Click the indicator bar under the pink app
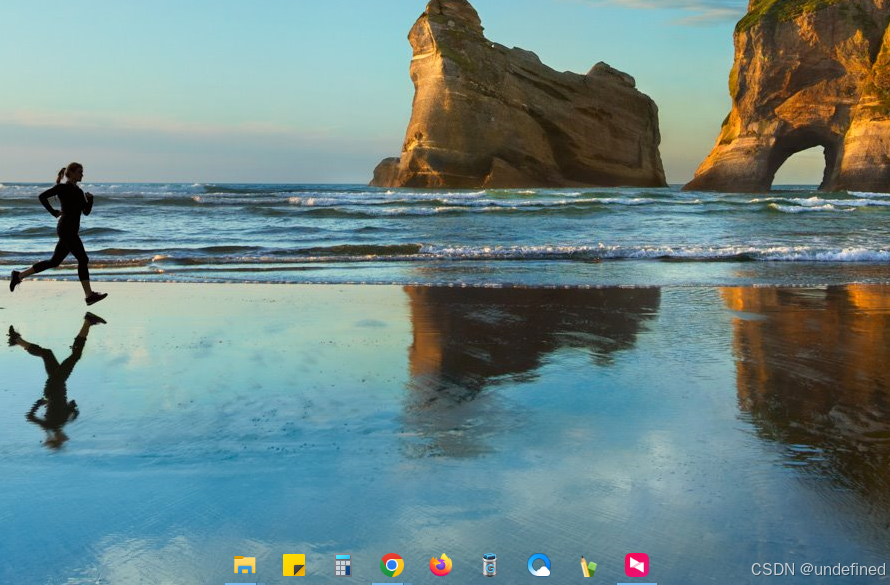The height and width of the screenshot is (585, 890). click(635, 583)
